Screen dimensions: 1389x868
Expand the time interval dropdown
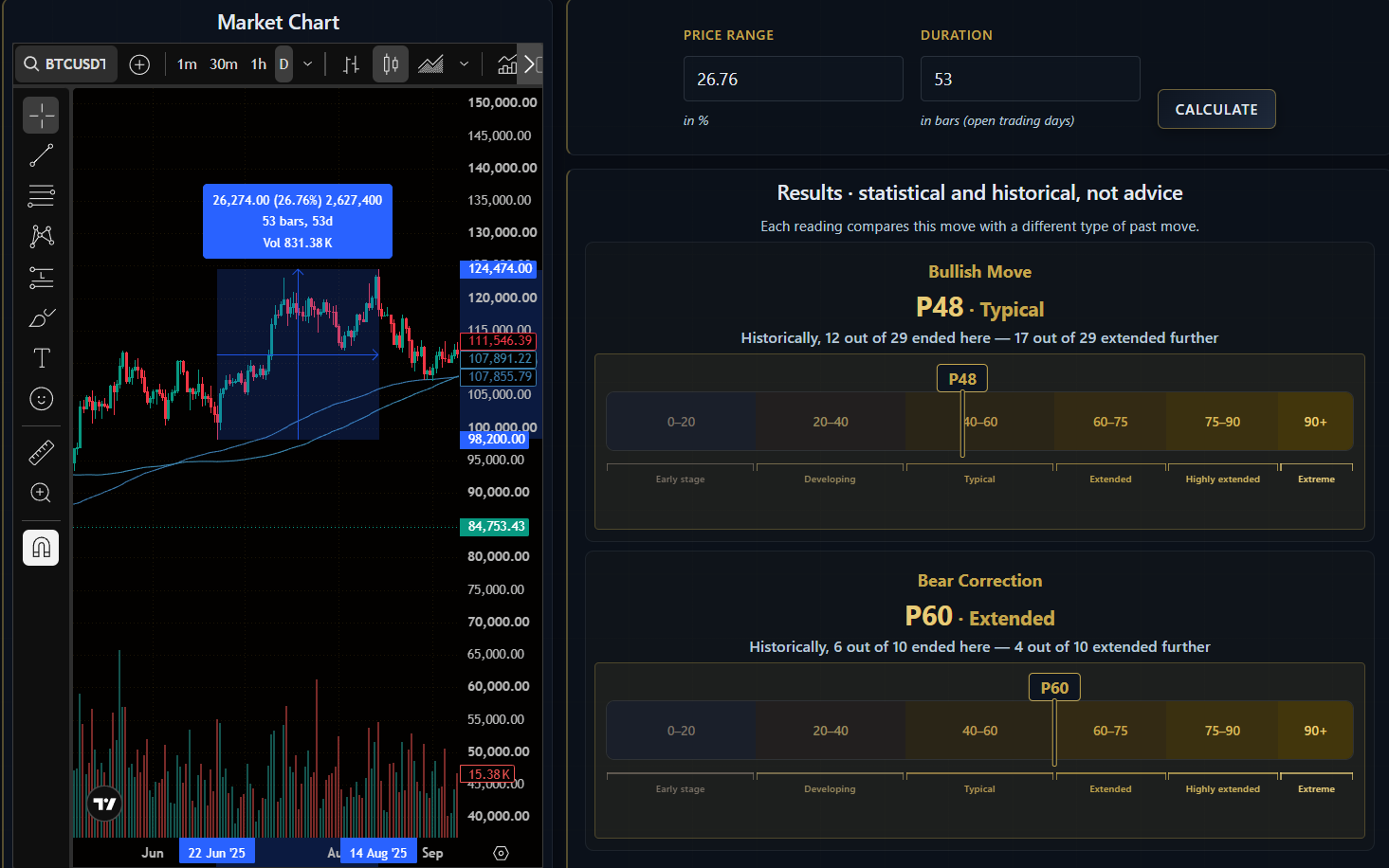(307, 64)
